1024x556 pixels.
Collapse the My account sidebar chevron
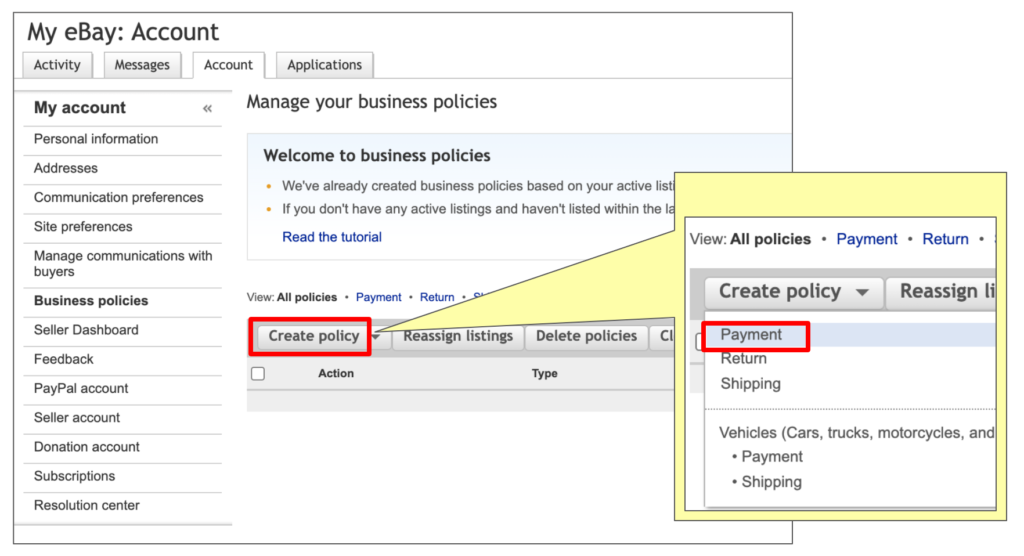pos(207,108)
